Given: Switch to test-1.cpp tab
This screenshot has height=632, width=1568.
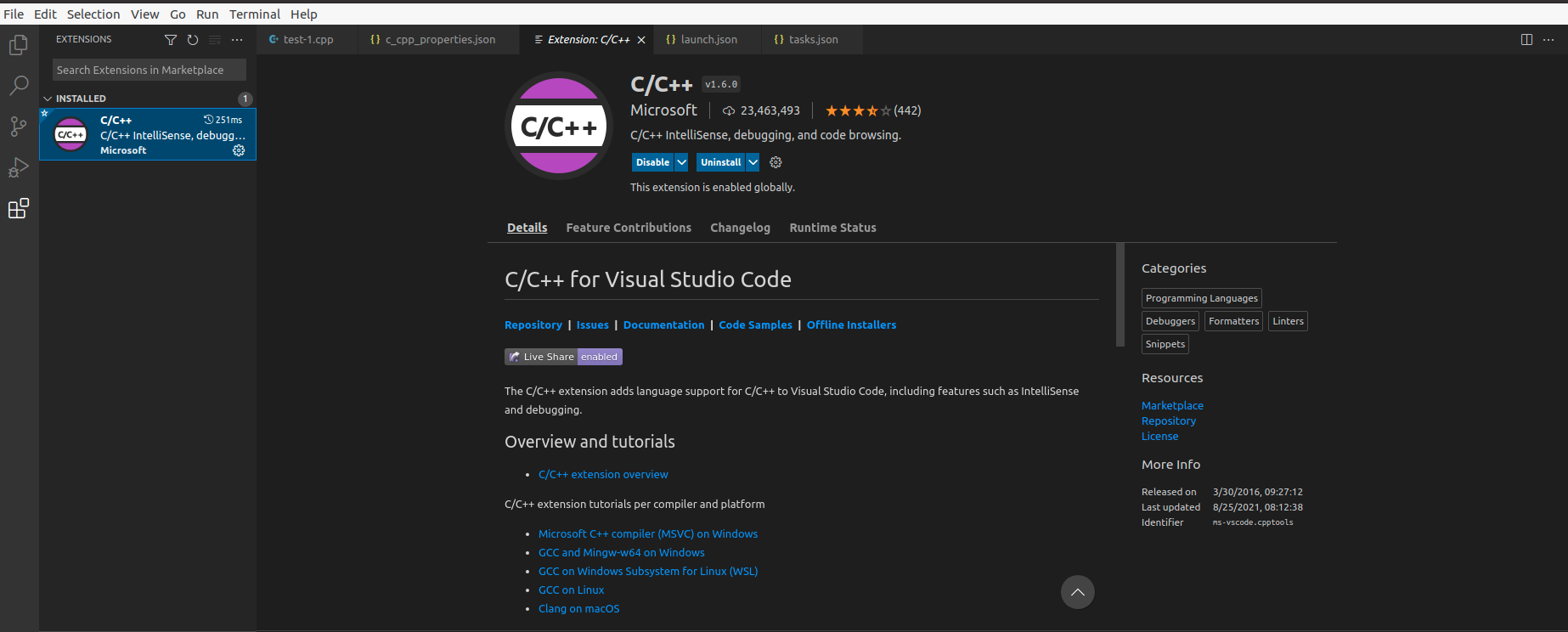Looking at the screenshot, I should click(x=308, y=40).
